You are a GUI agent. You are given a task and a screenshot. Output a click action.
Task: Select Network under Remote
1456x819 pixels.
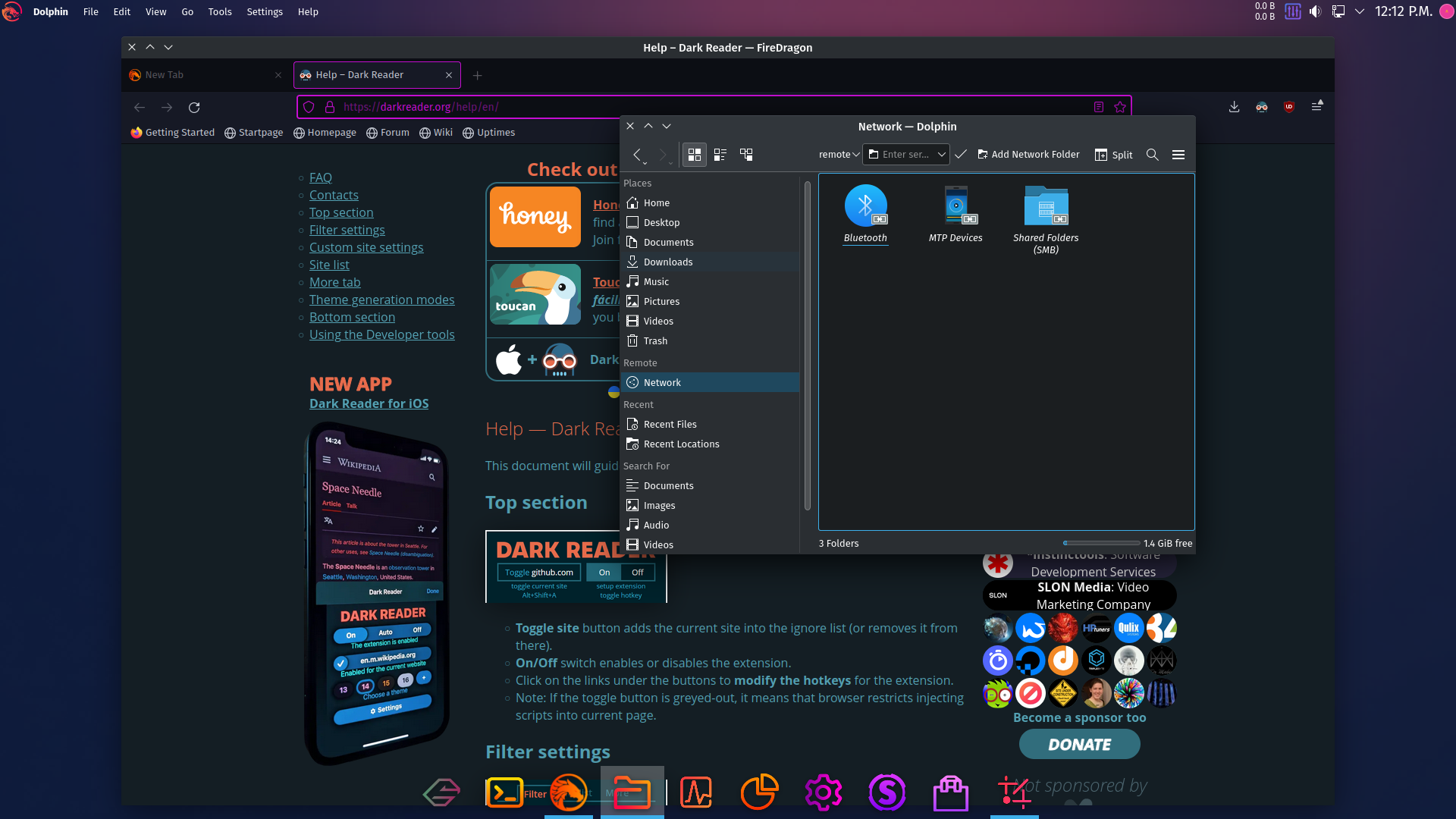click(x=710, y=383)
